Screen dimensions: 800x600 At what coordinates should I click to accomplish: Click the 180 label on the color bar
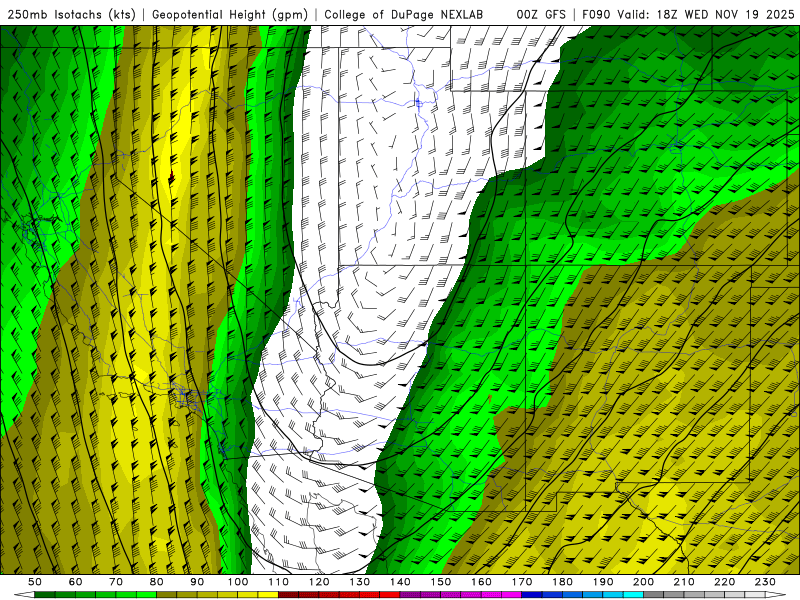pos(562,582)
